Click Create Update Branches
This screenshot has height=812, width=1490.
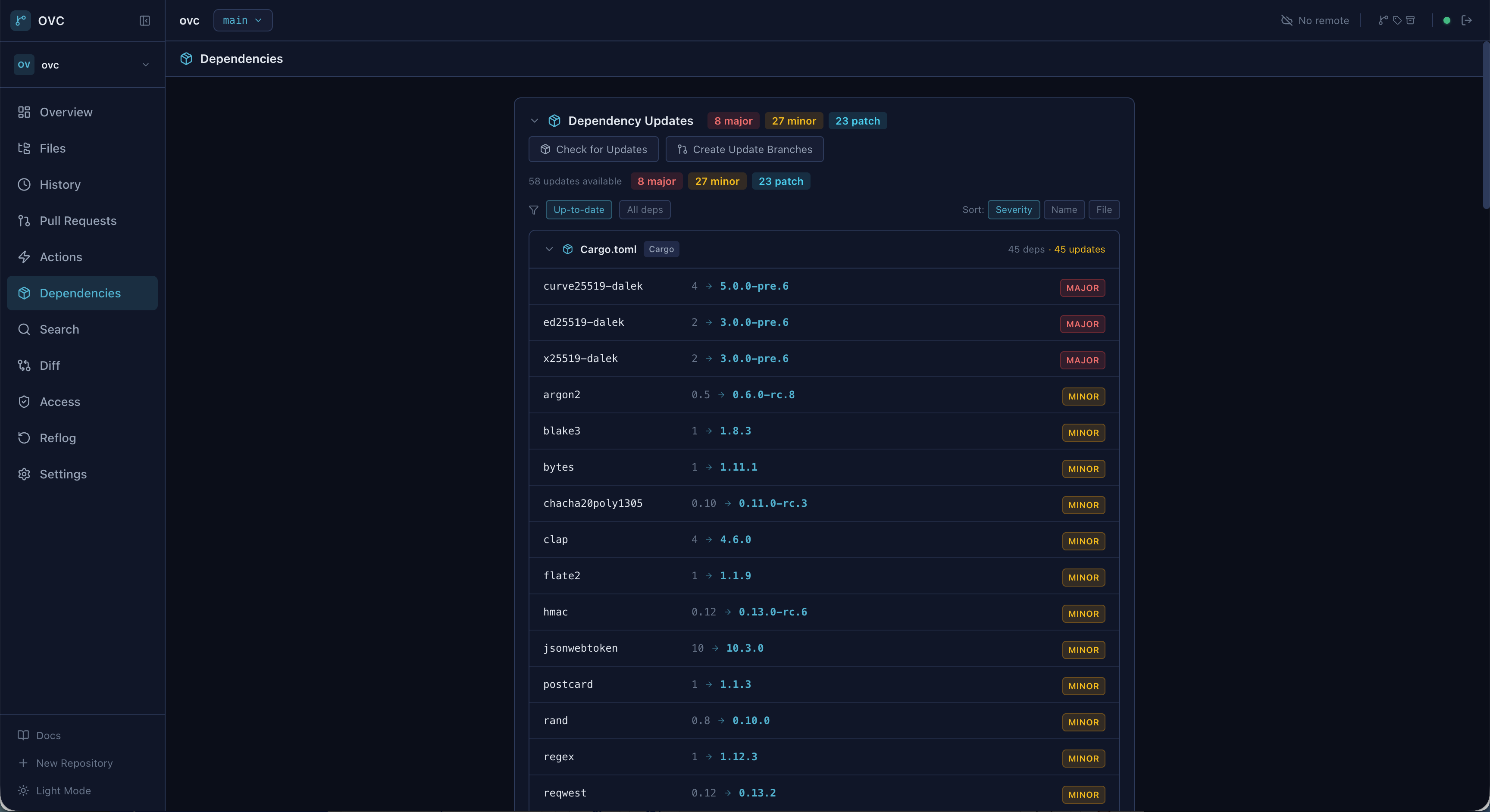click(x=745, y=150)
